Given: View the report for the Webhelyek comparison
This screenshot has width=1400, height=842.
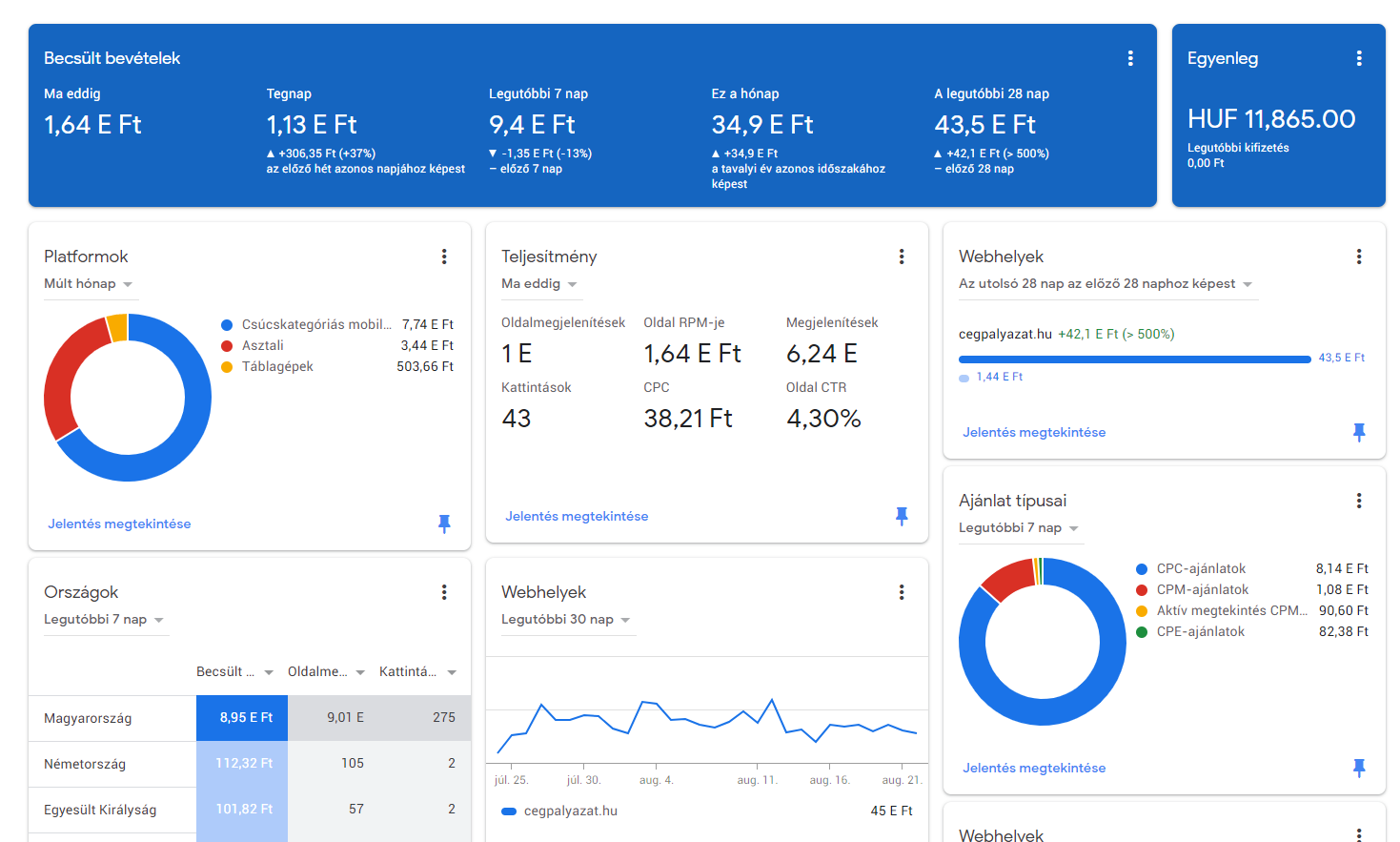Looking at the screenshot, I should (1034, 432).
